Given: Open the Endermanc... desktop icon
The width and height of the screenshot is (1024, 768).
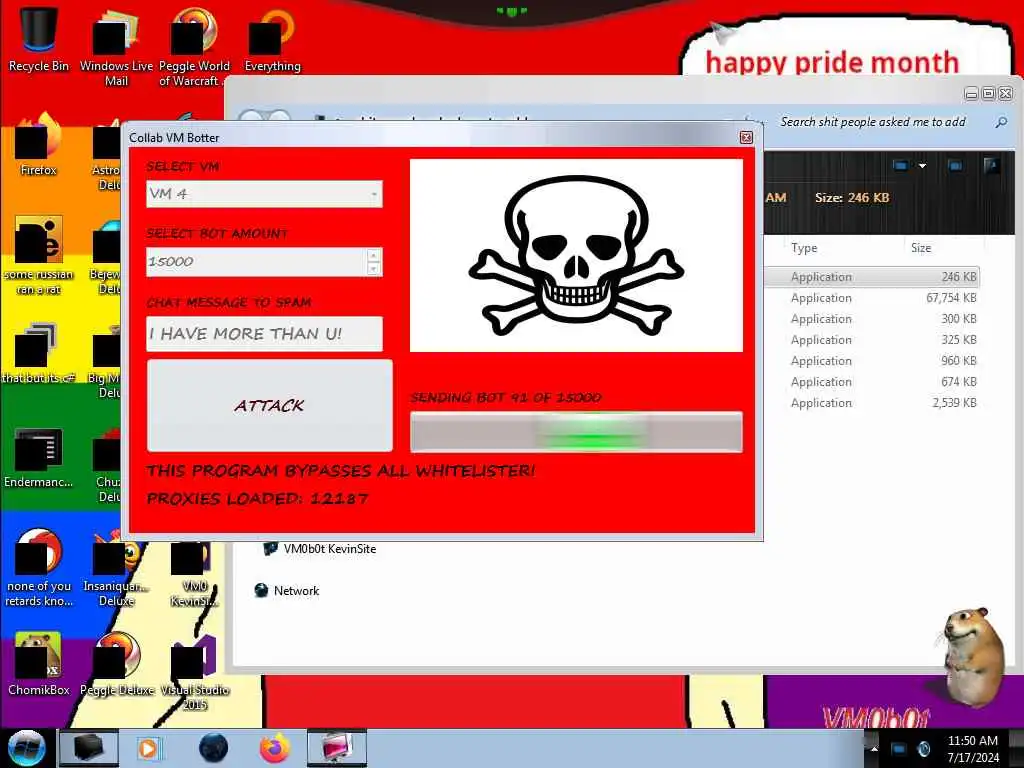Looking at the screenshot, I should click(39, 457).
